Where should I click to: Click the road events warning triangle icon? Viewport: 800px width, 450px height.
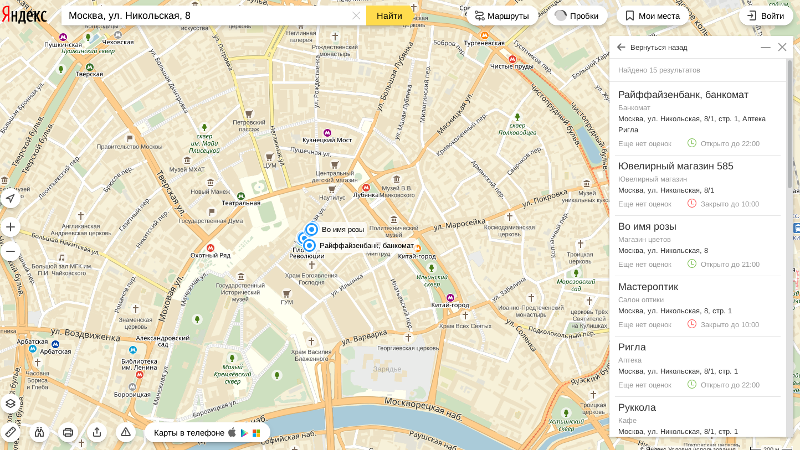click(126, 433)
